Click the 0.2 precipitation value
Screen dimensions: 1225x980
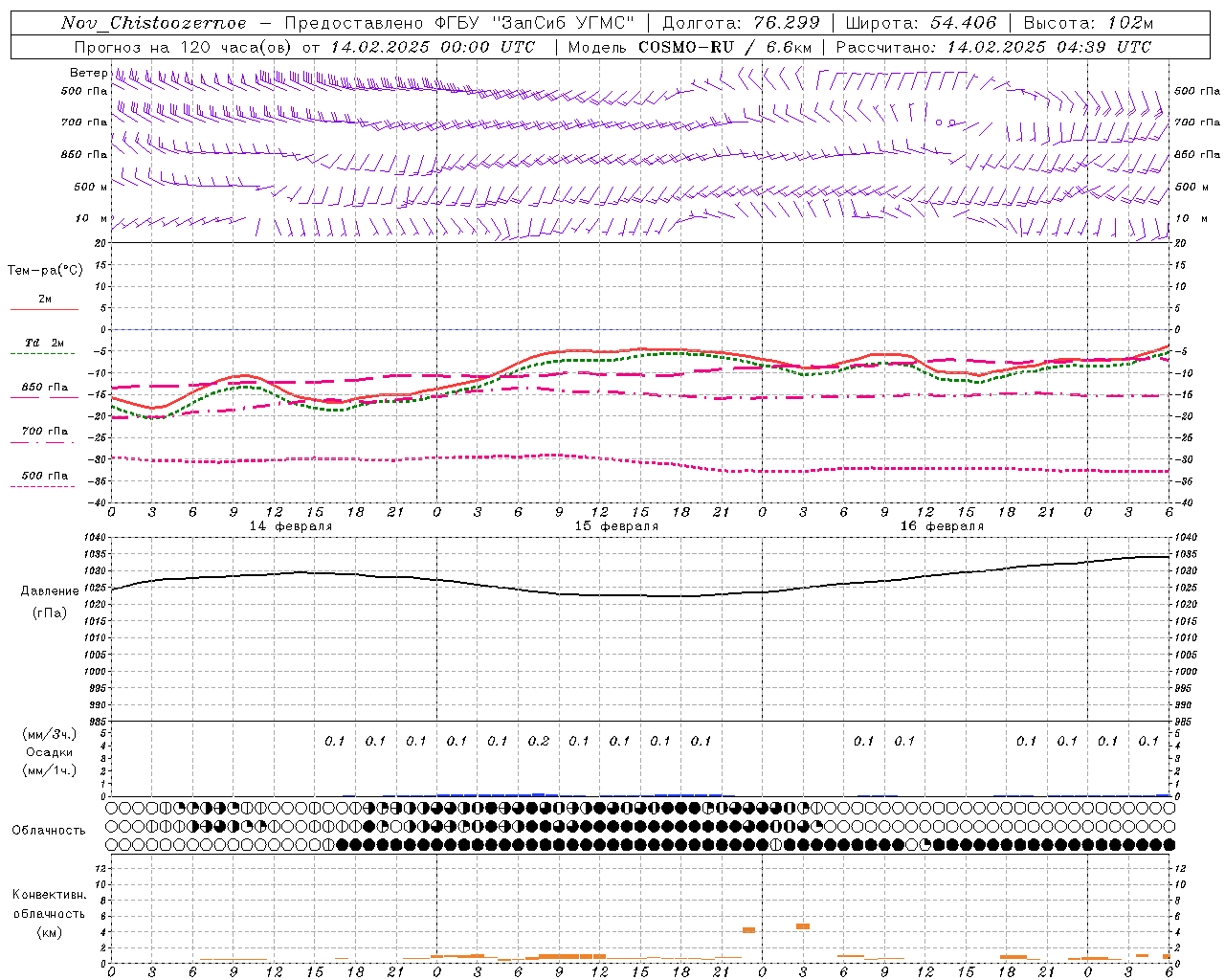pos(539,741)
